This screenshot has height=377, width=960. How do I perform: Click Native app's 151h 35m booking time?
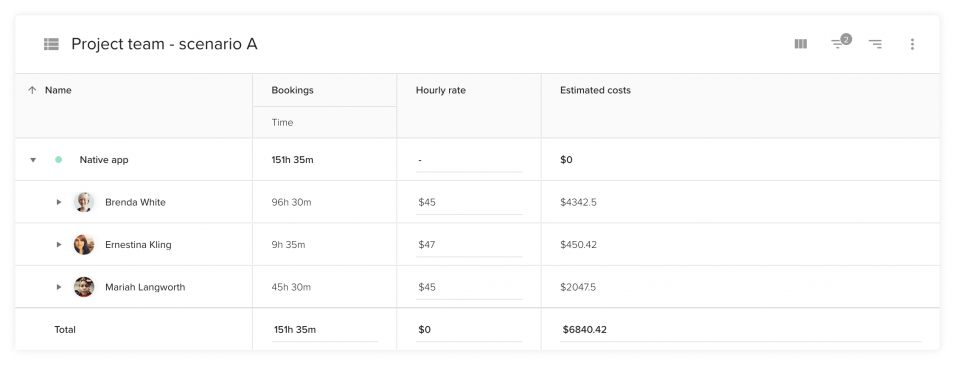click(292, 160)
